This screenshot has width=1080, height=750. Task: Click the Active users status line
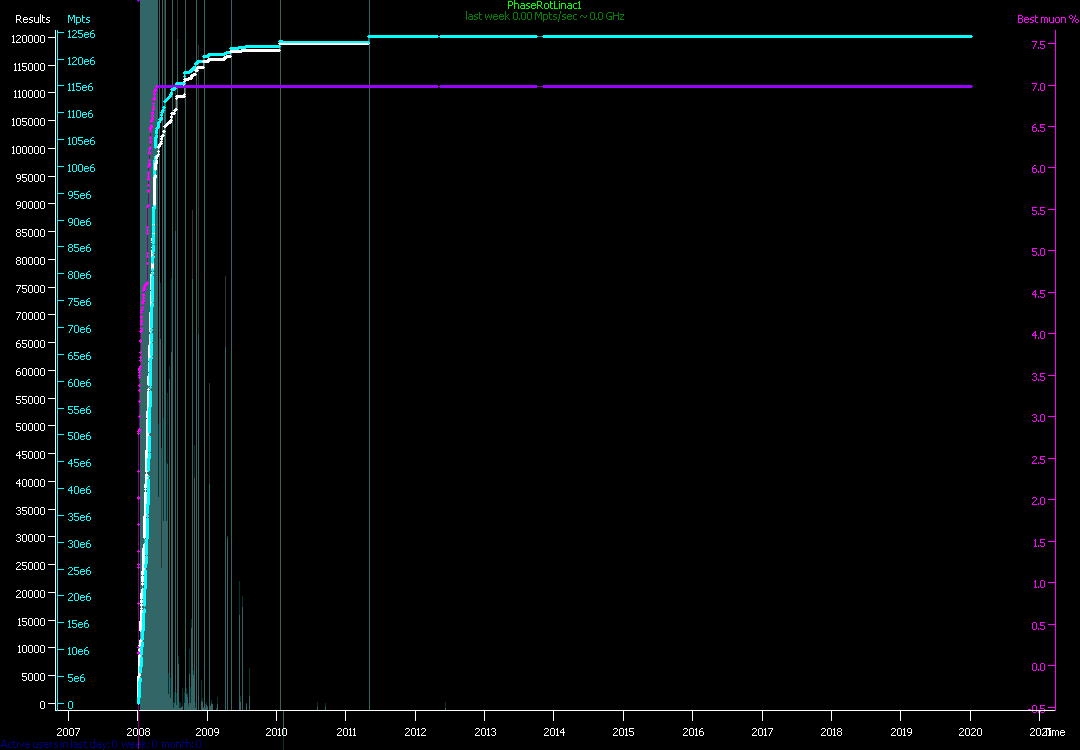[x=100, y=744]
